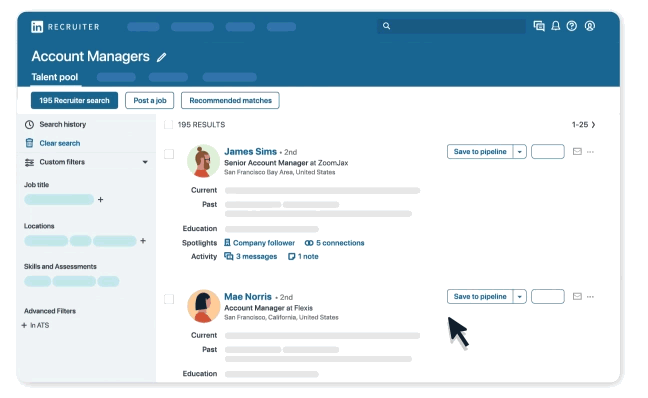Open more options for James Sims
This screenshot has width=648, height=398.
point(590,152)
